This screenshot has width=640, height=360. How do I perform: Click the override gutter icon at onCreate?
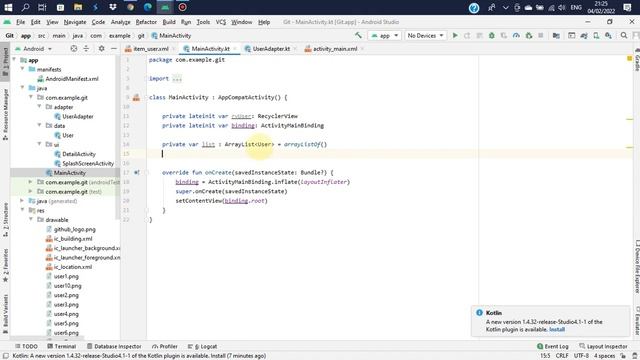click(137, 173)
